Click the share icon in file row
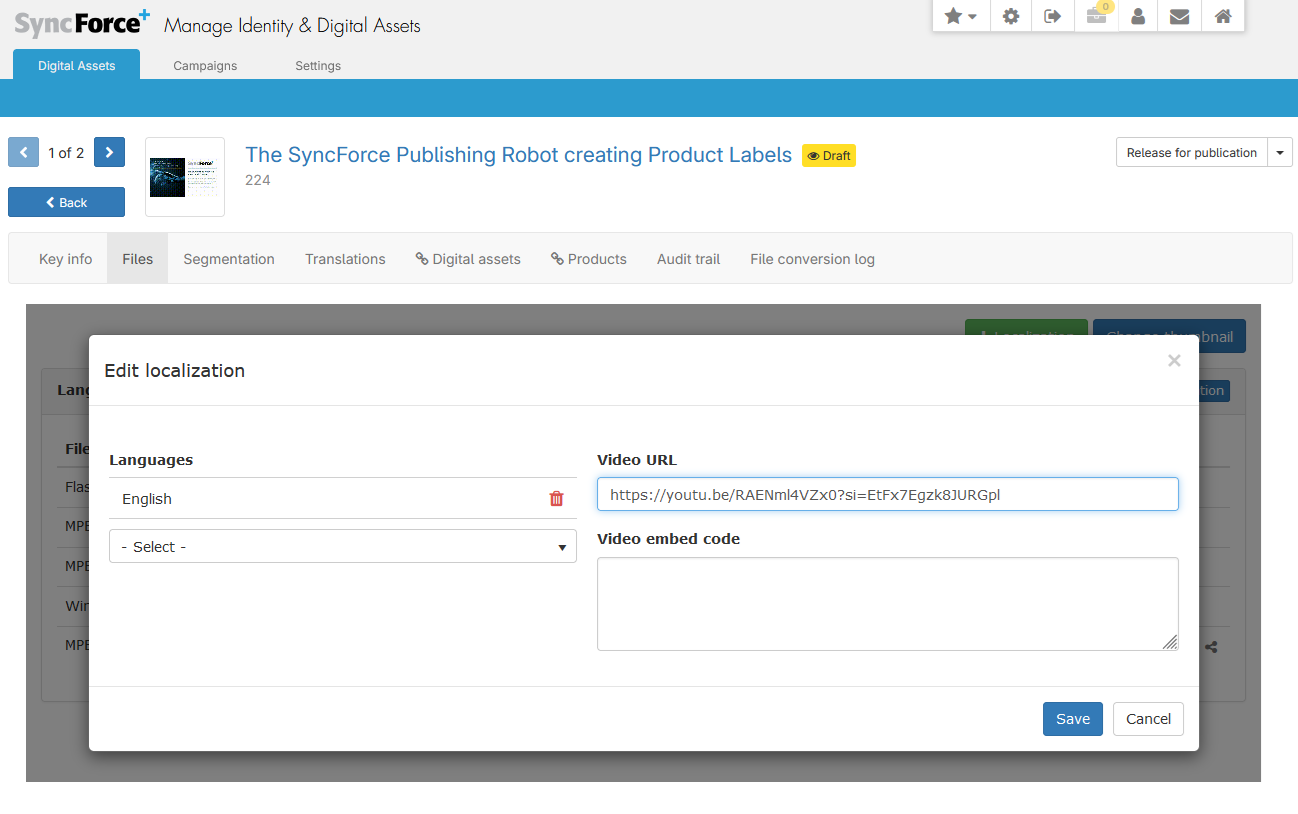Screen dimensions: 1298x814 (x=1211, y=647)
